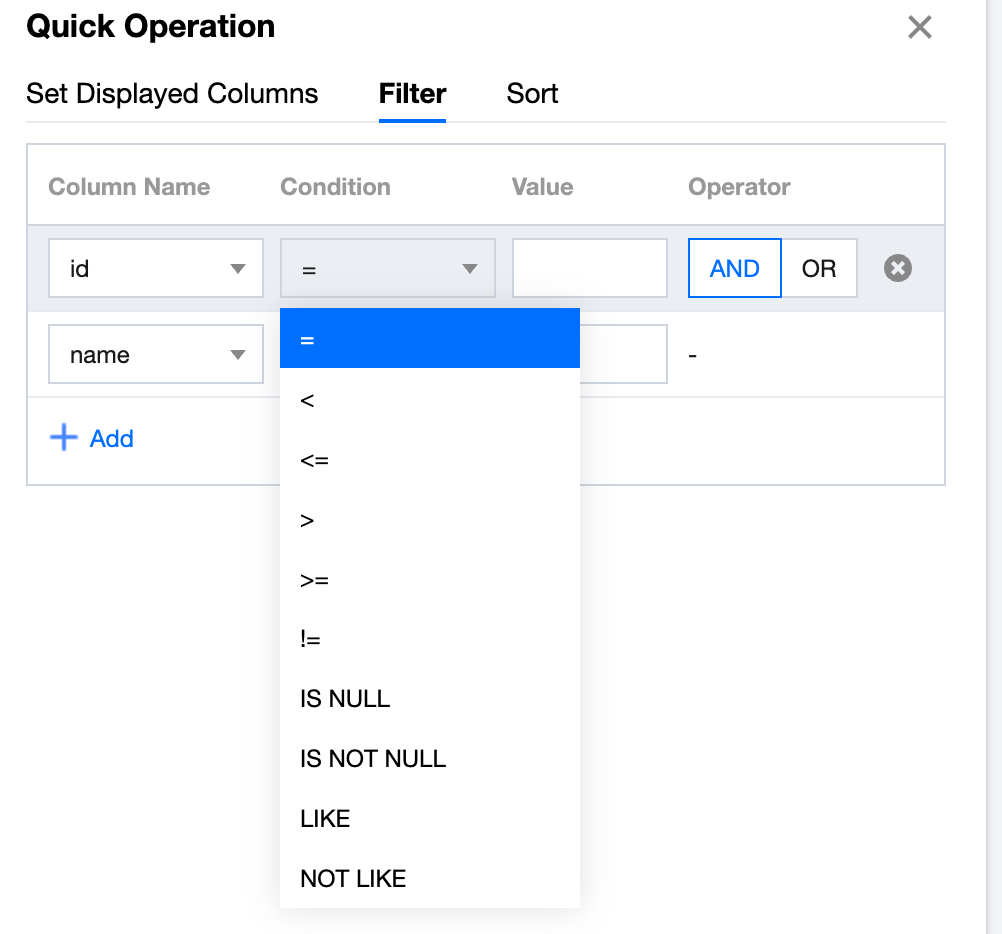Screen dimensions: 1002x934
Task: Select OR operator for id row
Action: coord(819,268)
